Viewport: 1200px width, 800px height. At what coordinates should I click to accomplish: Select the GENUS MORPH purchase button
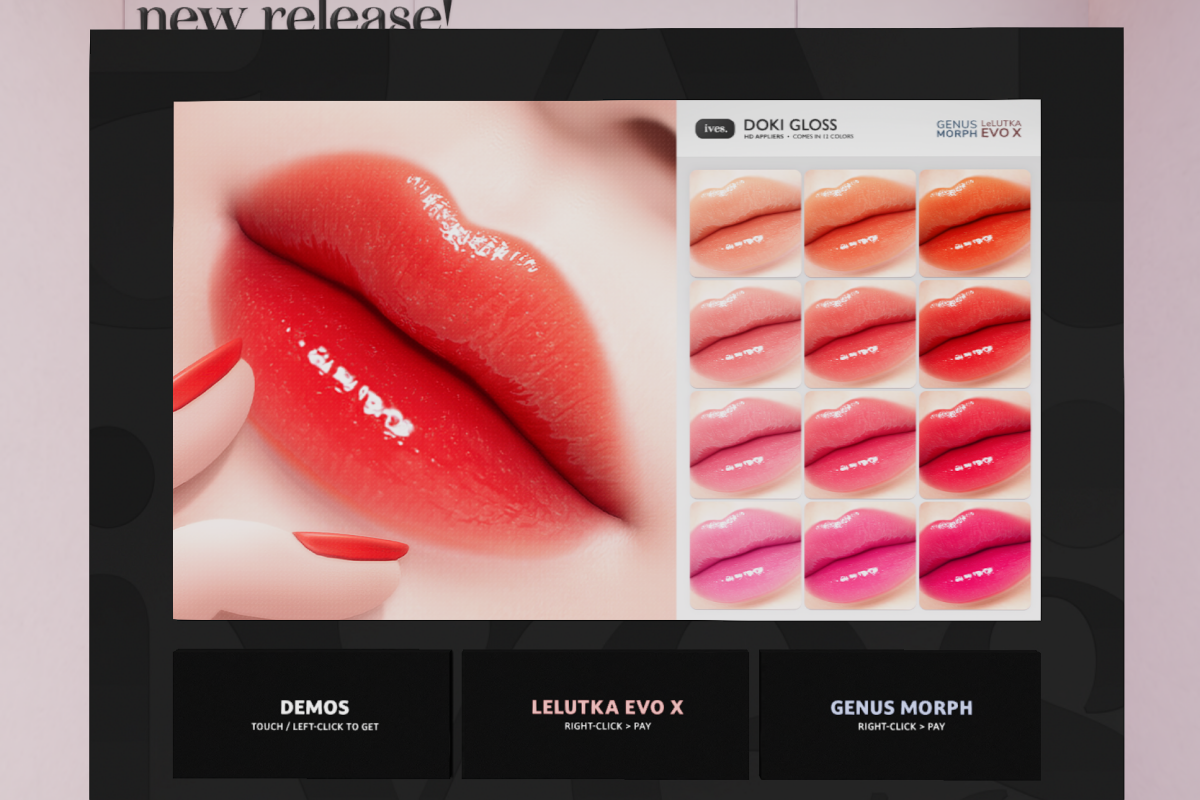900,714
